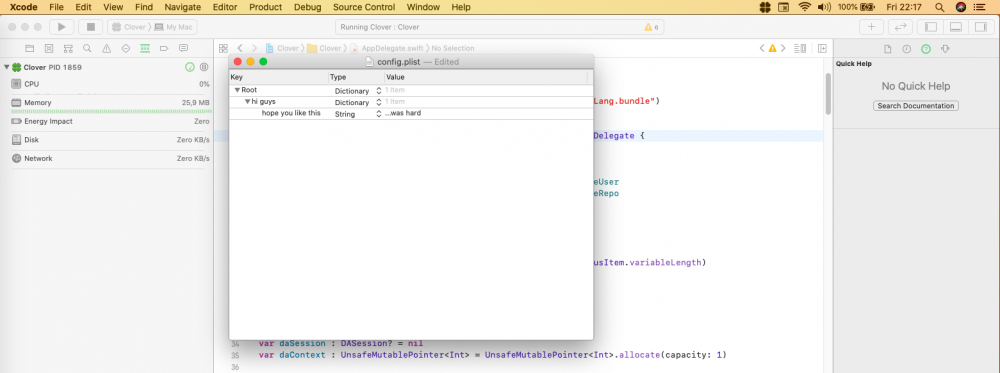Click the Wi-Fi icon in the menu bar

(804, 7)
